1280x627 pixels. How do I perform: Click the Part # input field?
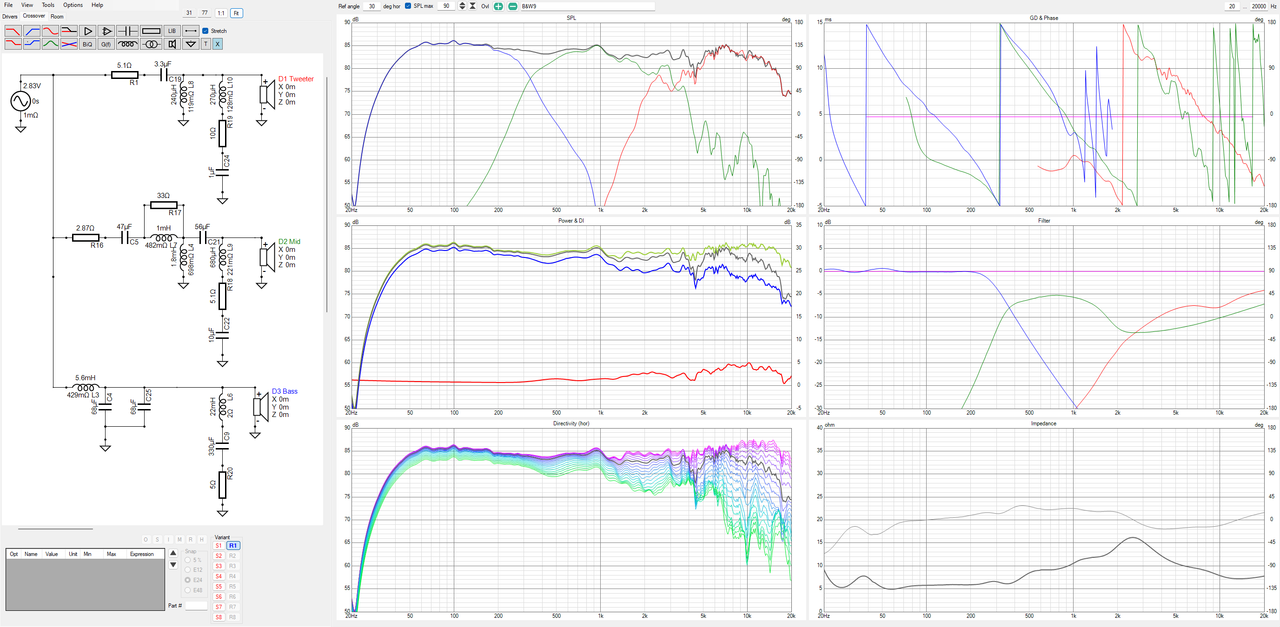click(197, 605)
